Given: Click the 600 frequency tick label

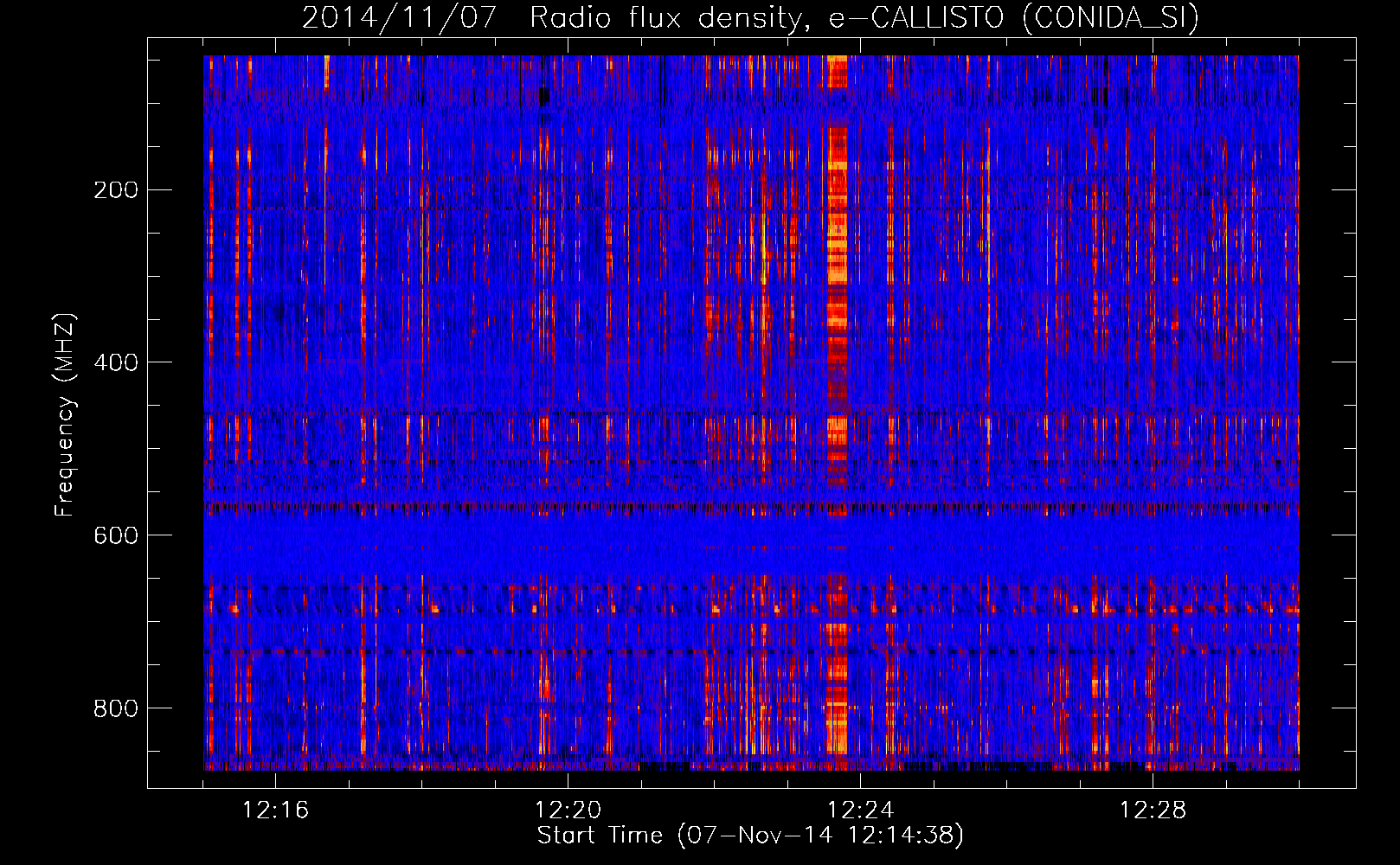Looking at the screenshot, I should [116, 535].
